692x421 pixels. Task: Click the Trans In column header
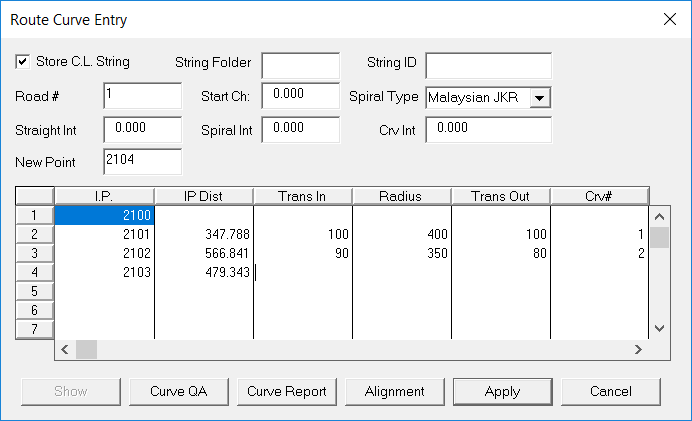(302, 195)
